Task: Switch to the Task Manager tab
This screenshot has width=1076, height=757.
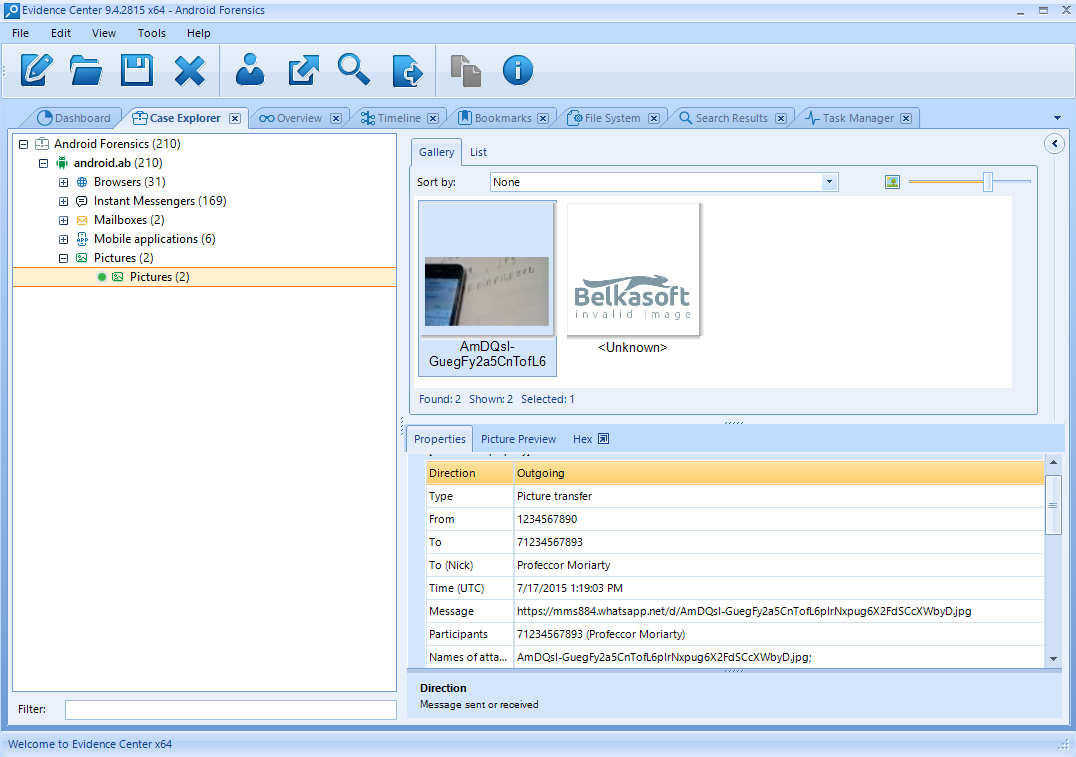Action: [850, 118]
